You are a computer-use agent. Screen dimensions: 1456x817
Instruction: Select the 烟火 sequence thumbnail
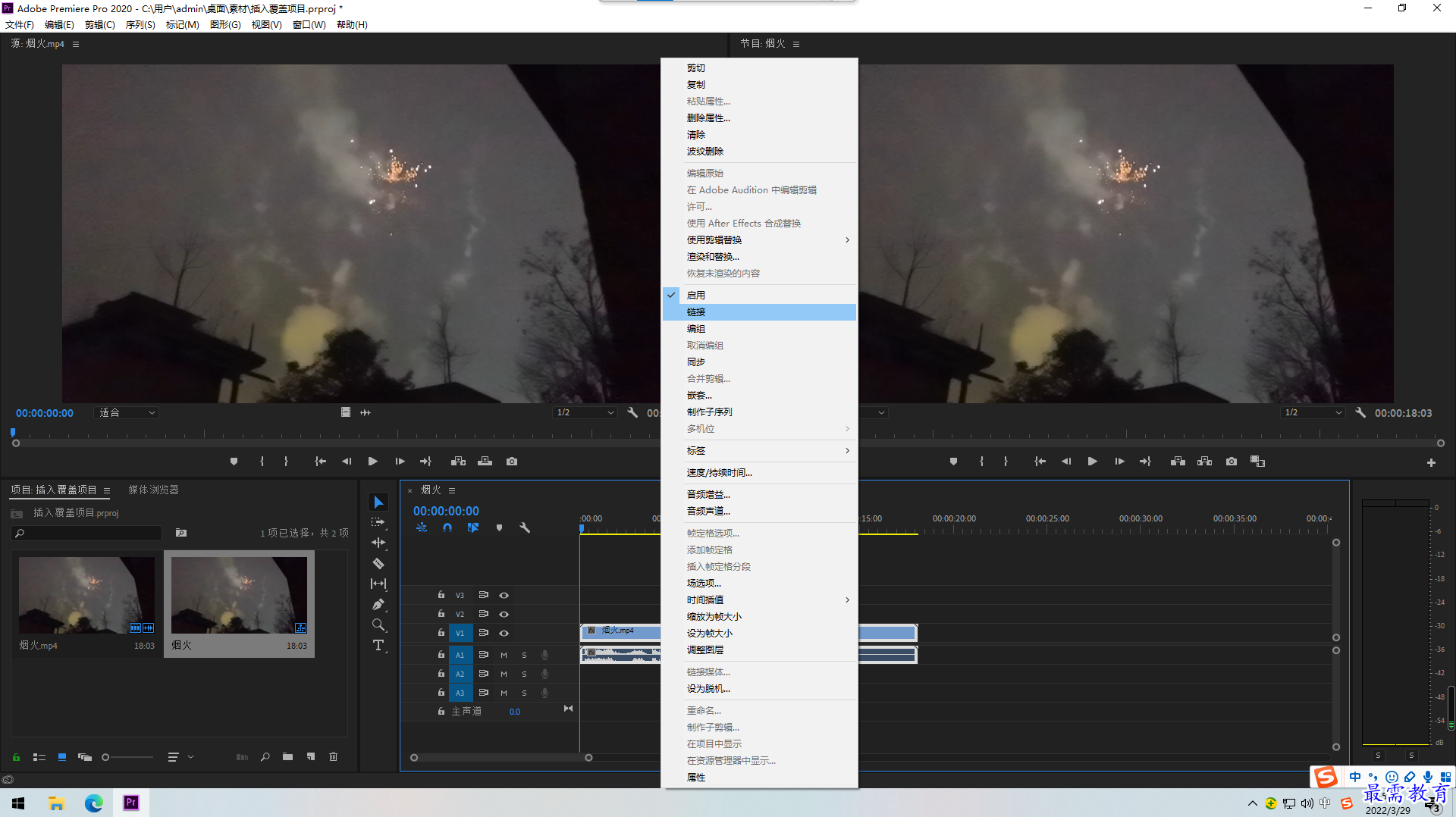pos(239,595)
